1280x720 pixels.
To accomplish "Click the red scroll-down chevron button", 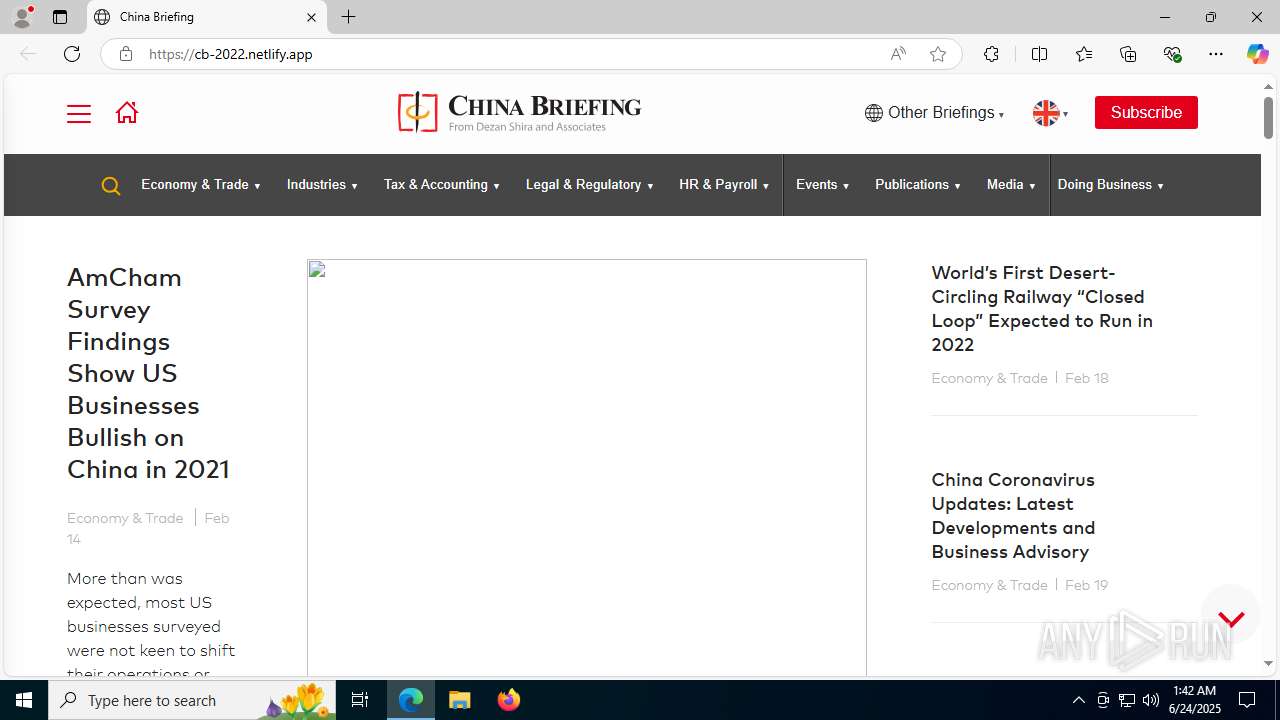I will [1231, 619].
